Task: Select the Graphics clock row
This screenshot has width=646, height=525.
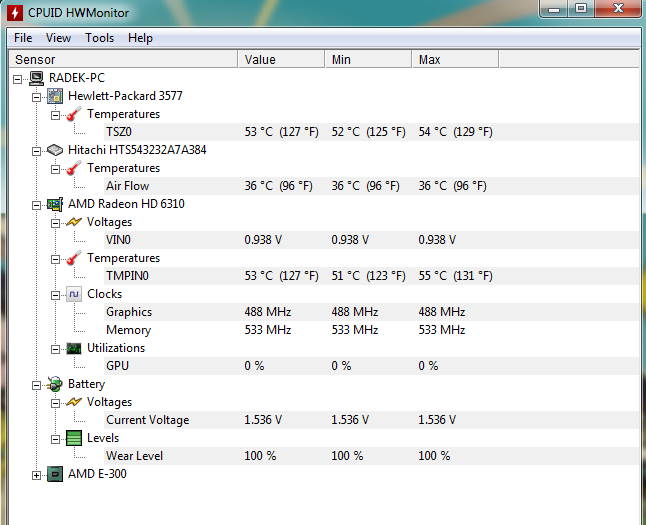Action: click(x=371, y=312)
